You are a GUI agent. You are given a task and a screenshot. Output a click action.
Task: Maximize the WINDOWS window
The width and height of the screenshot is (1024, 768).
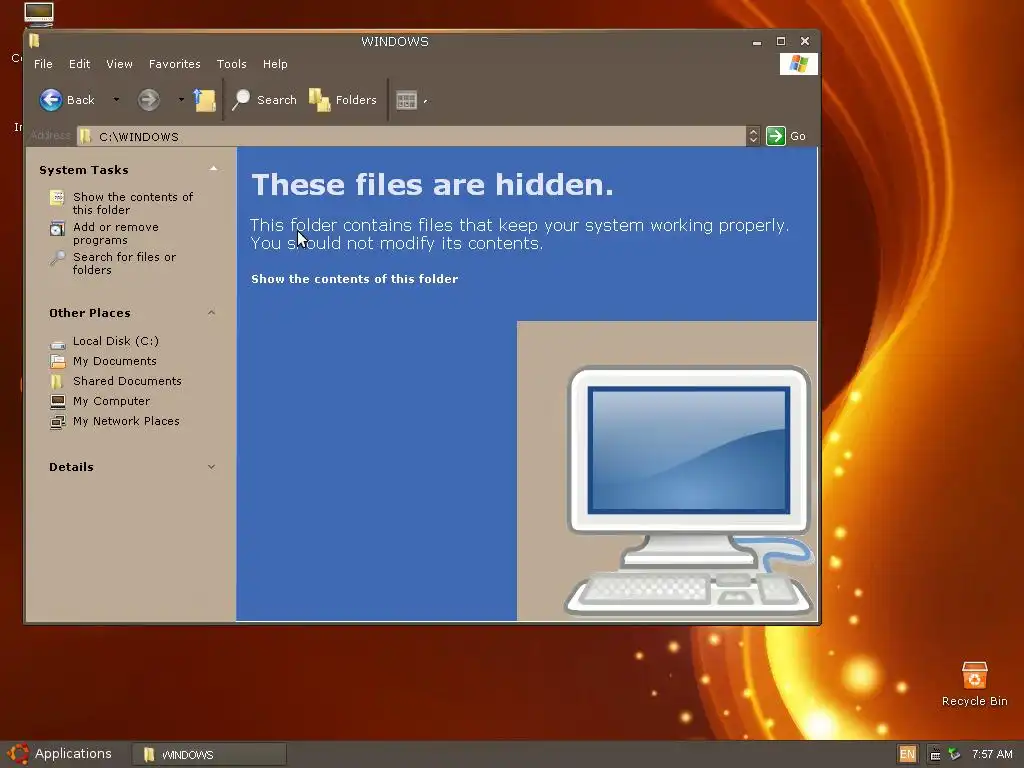pos(781,41)
